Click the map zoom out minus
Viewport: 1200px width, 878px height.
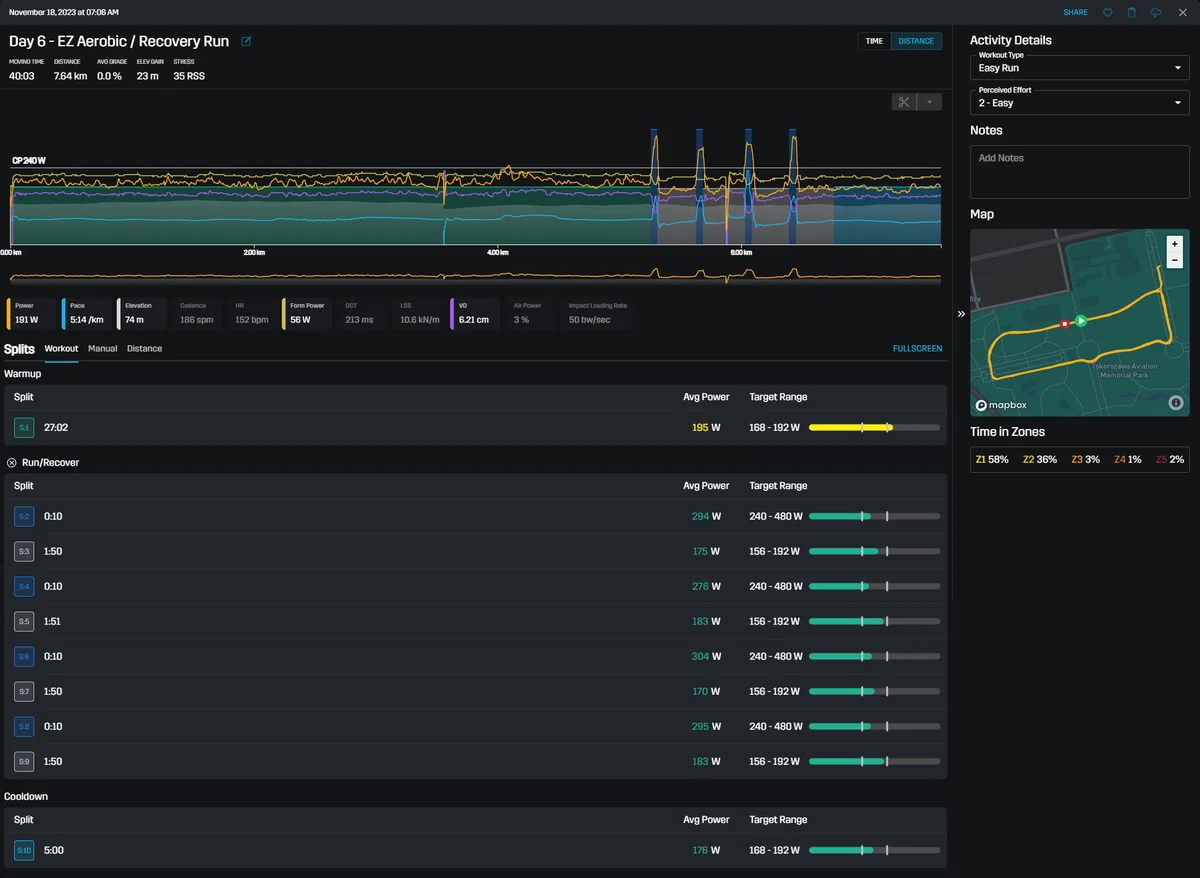click(1175, 260)
